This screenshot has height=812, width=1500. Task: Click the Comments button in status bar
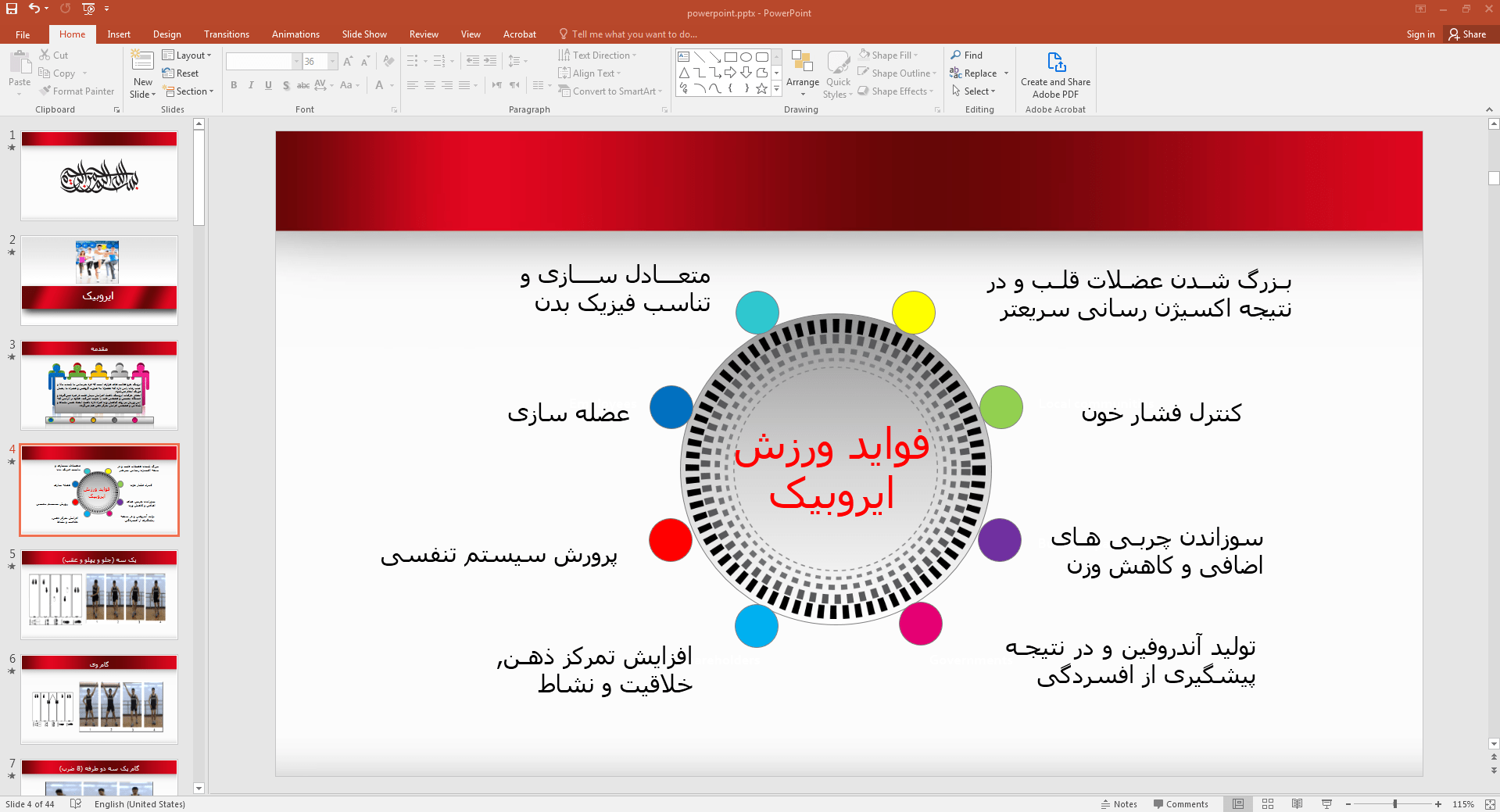[x=1180, y=804]
